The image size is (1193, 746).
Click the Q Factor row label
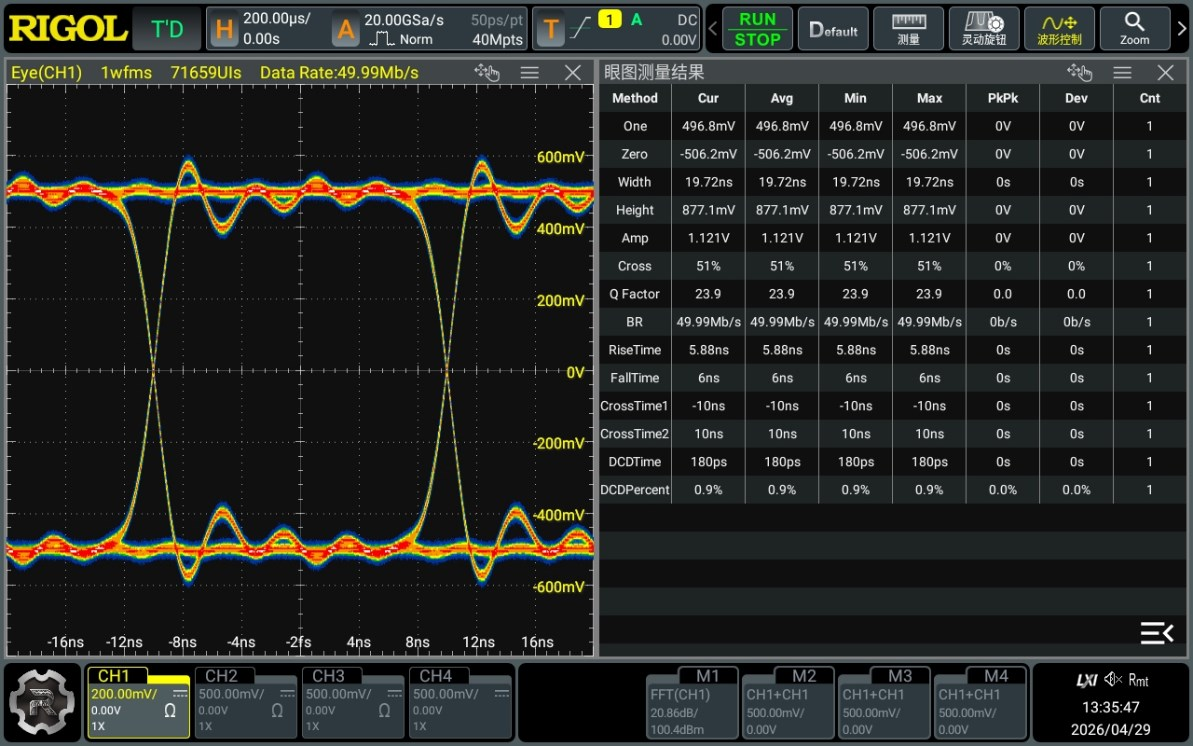click(x=635, y=294)
